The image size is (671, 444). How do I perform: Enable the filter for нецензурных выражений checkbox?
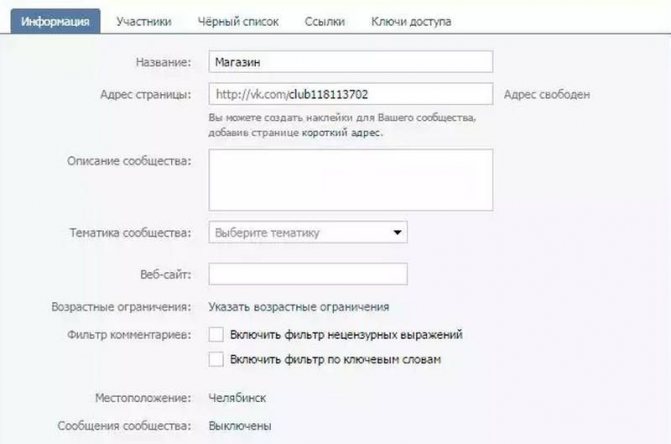point(216,334)
